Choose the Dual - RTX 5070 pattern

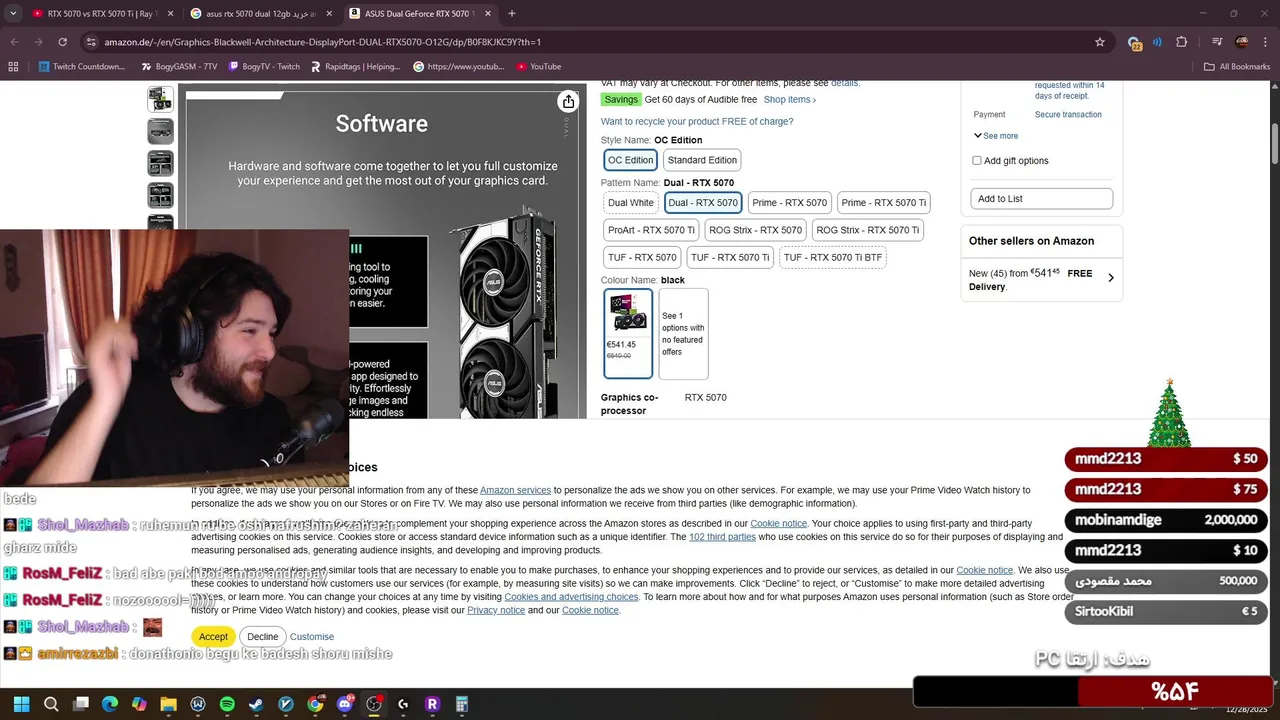[703, 202]
